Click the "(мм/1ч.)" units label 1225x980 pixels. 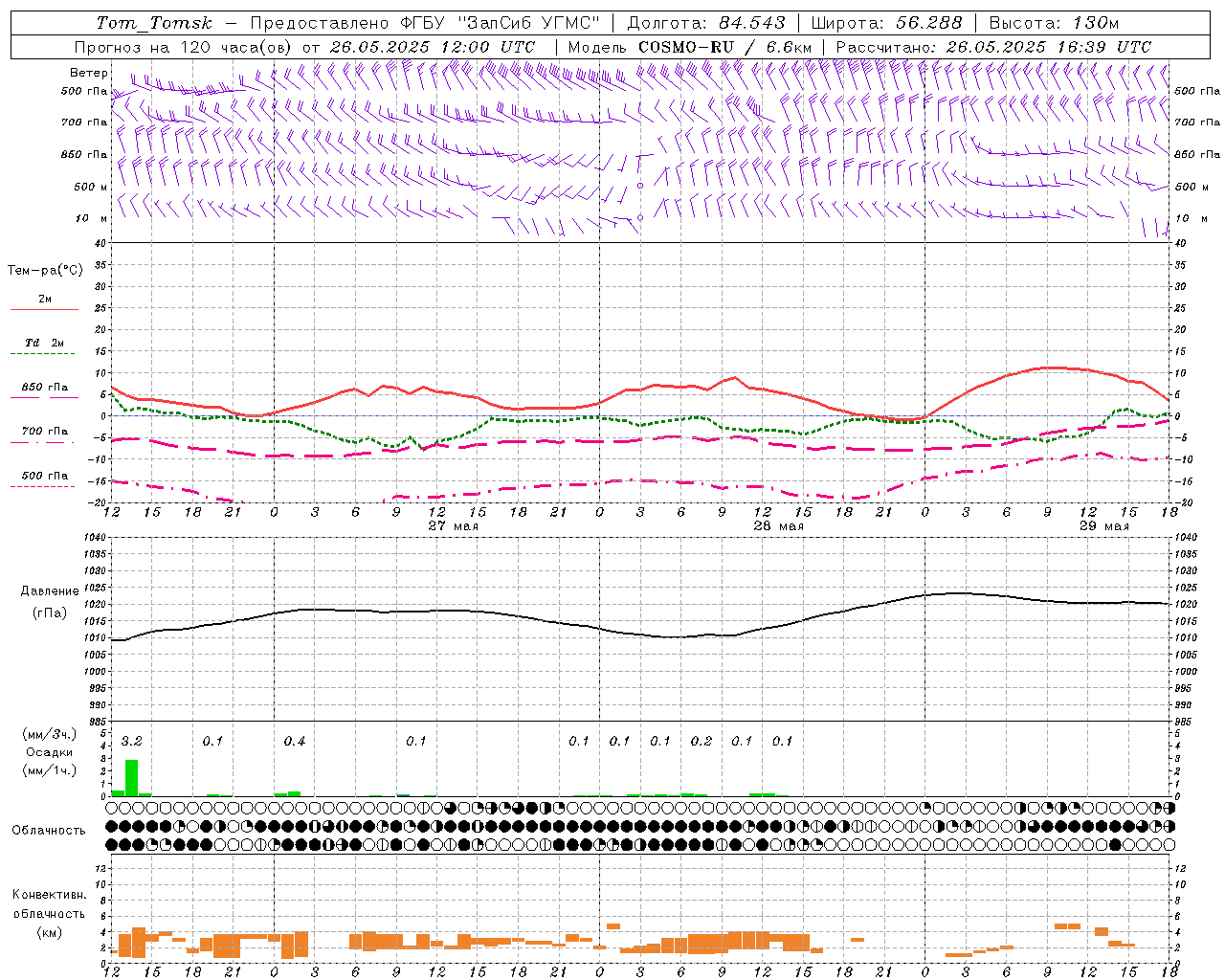pos(49,770)
